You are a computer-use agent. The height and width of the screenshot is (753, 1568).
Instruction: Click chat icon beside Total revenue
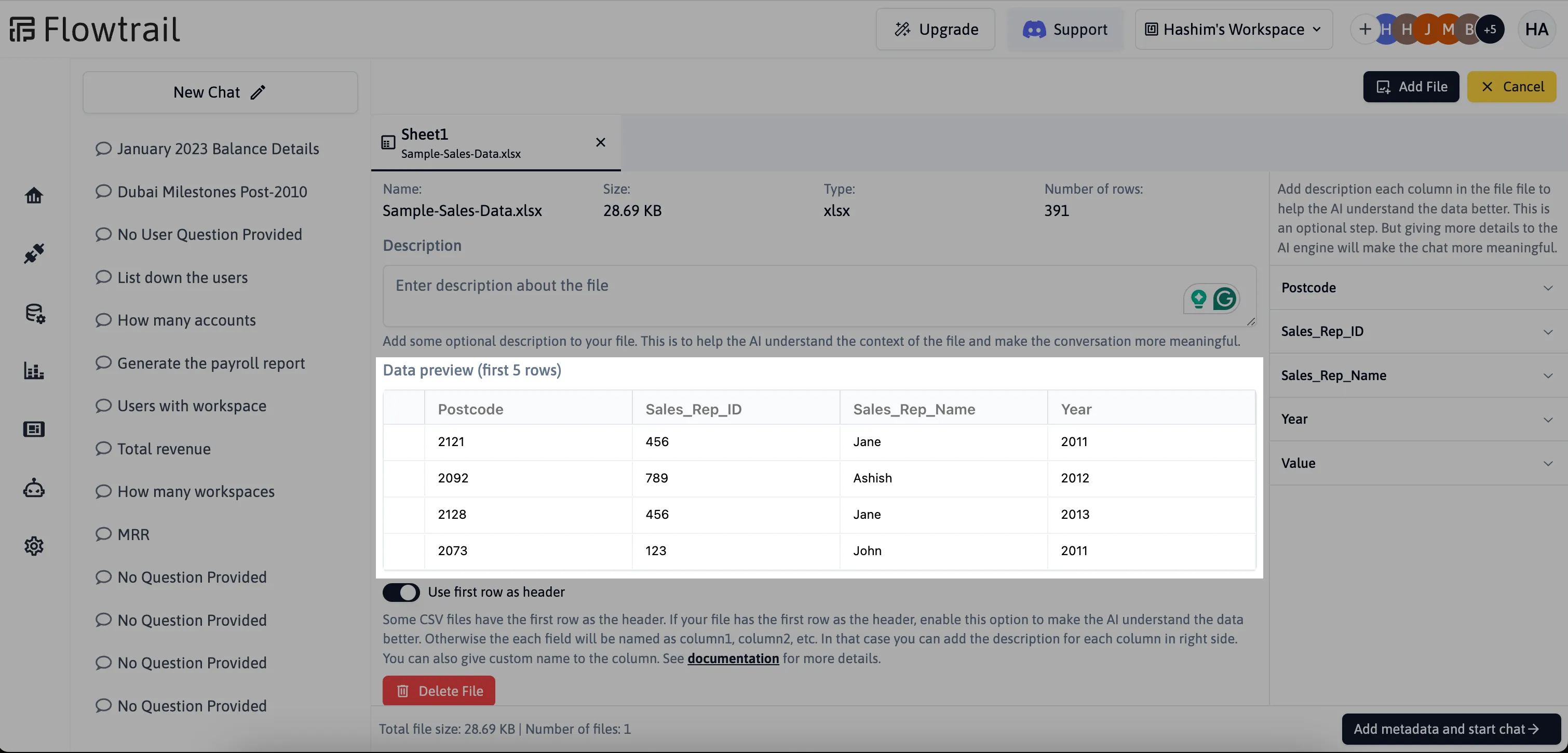103,448
